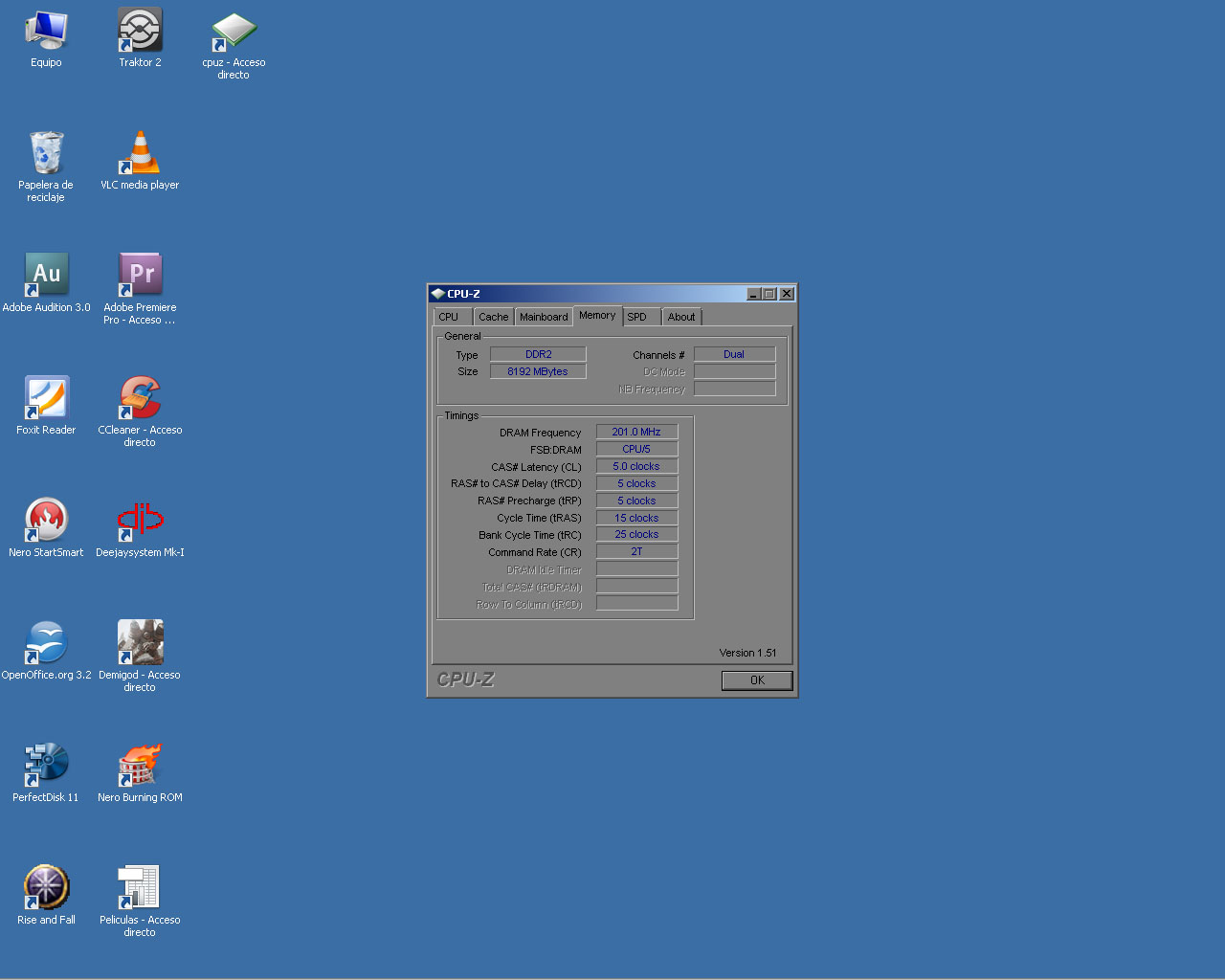Viewport: 1225px width, 980px height.
Task: Click the OpenOffice.org 3.2 icon
Action: tap(46, 644)
